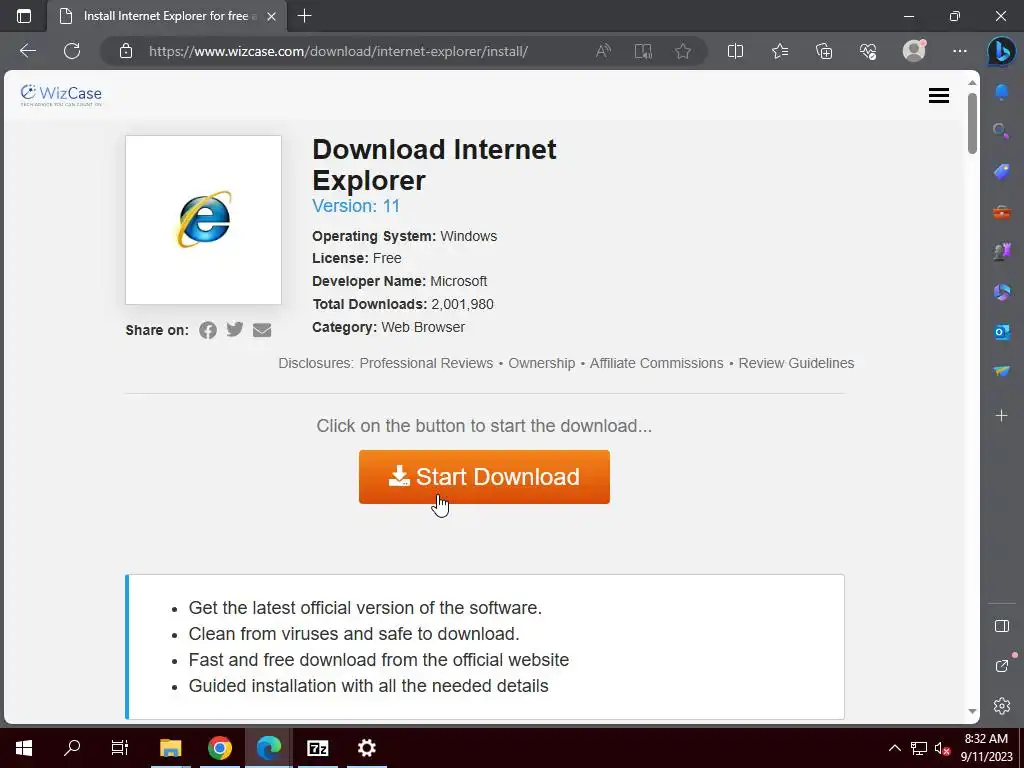Viewport: 1024px width, 768px height.
Task: Open sidebar Search icon
Action: 1002,131
